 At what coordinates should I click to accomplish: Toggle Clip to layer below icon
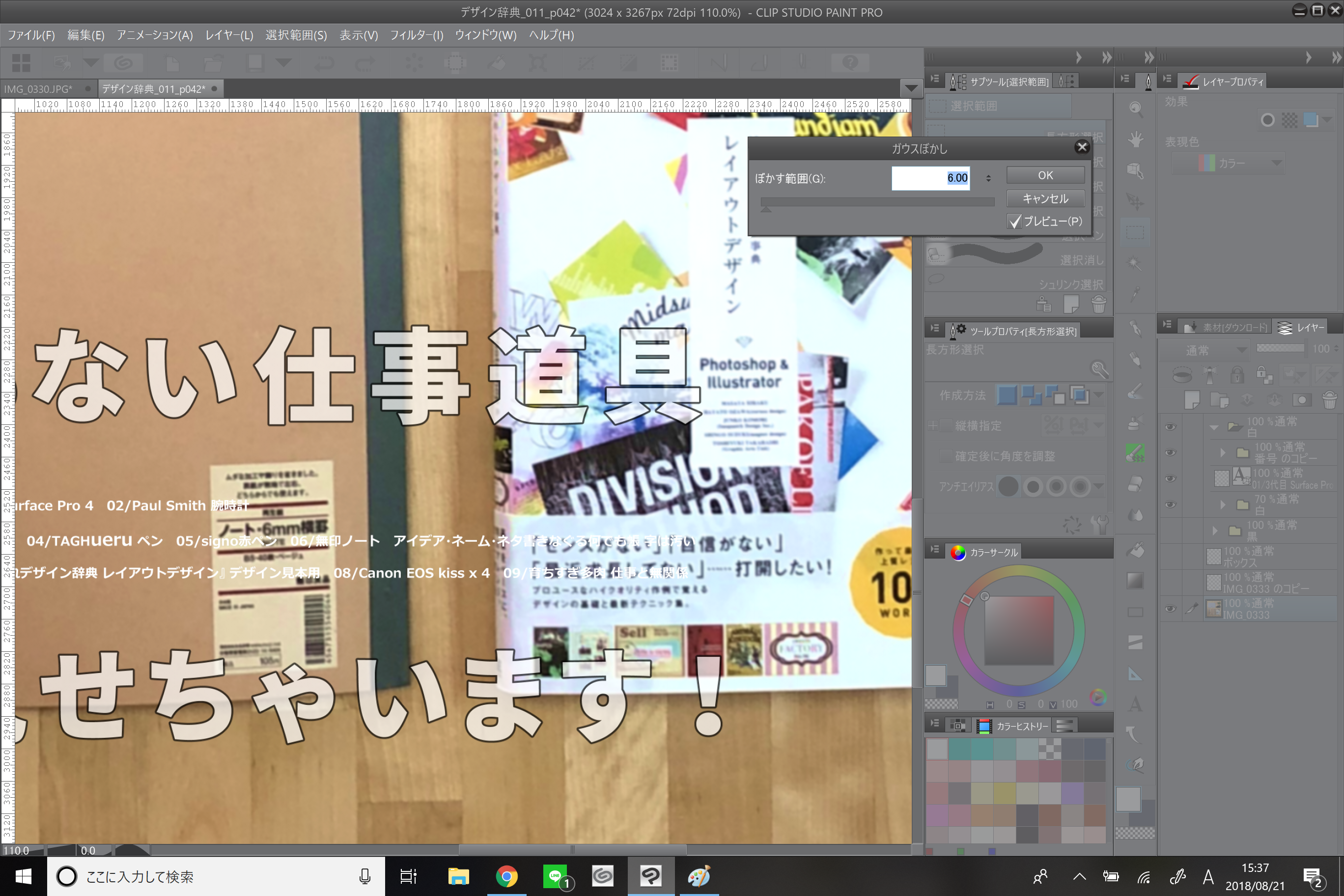[1182, 375]
